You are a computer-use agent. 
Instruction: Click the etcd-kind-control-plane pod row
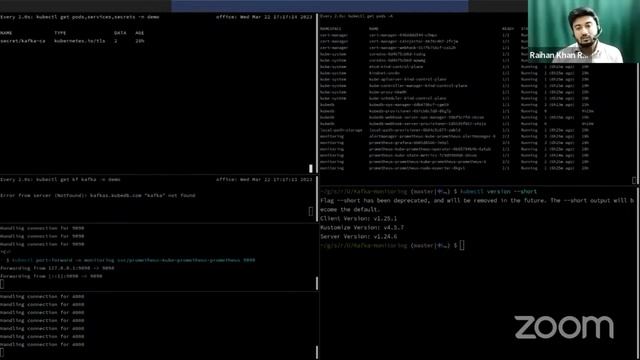pos(454,67)
